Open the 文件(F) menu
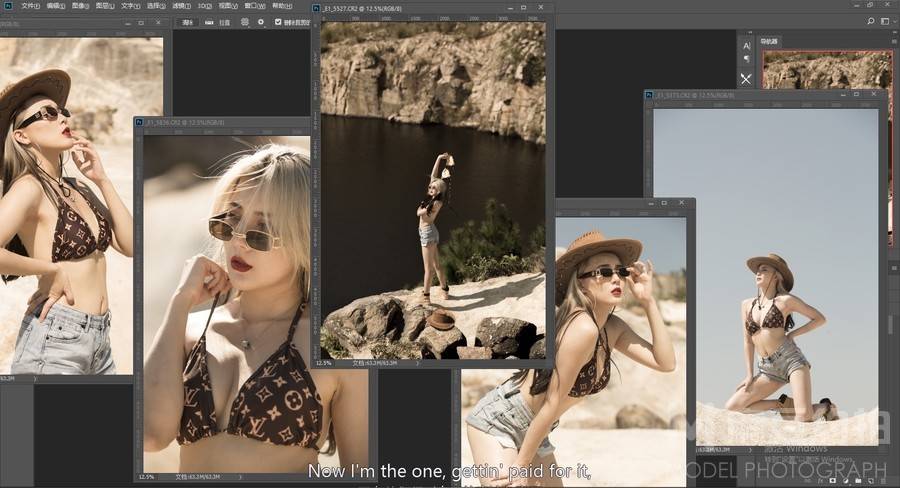The width and height of the screenshot is (900, 488). click(x=30, y=6)
